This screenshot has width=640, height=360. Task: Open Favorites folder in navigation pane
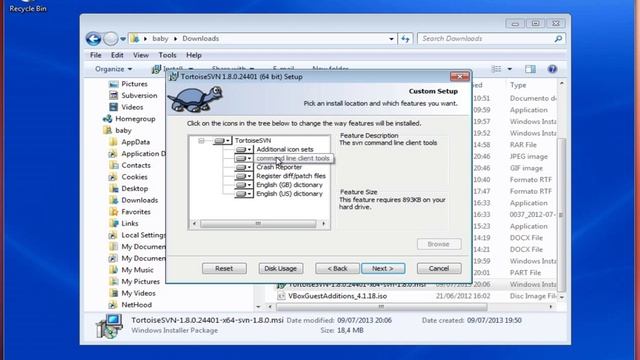pyautogui.click(x=136, y=212)
